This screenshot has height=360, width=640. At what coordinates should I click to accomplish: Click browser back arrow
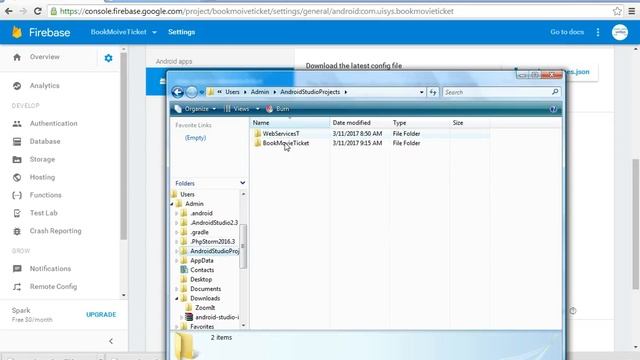[x=9, y=11]
